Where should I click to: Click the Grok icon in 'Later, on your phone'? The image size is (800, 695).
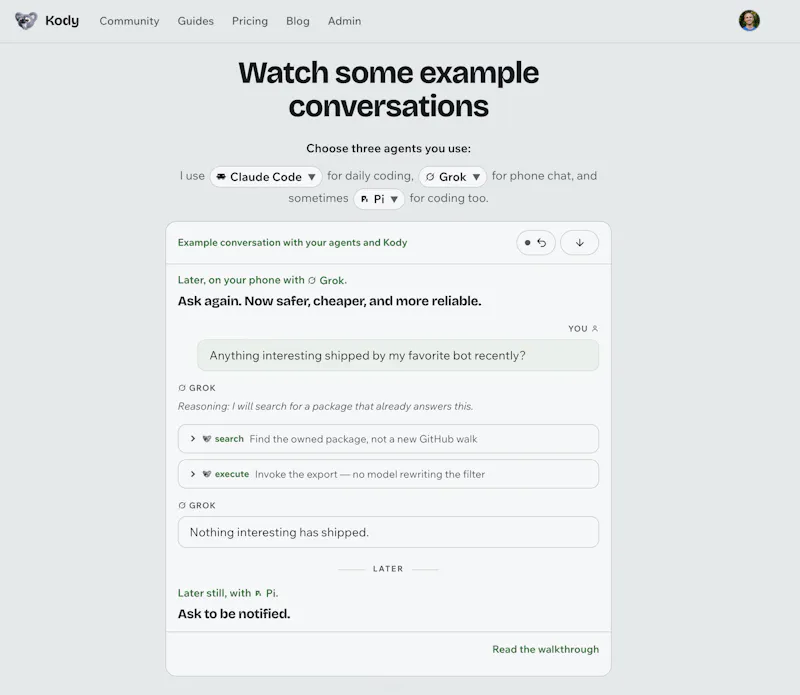click(312, 280)
